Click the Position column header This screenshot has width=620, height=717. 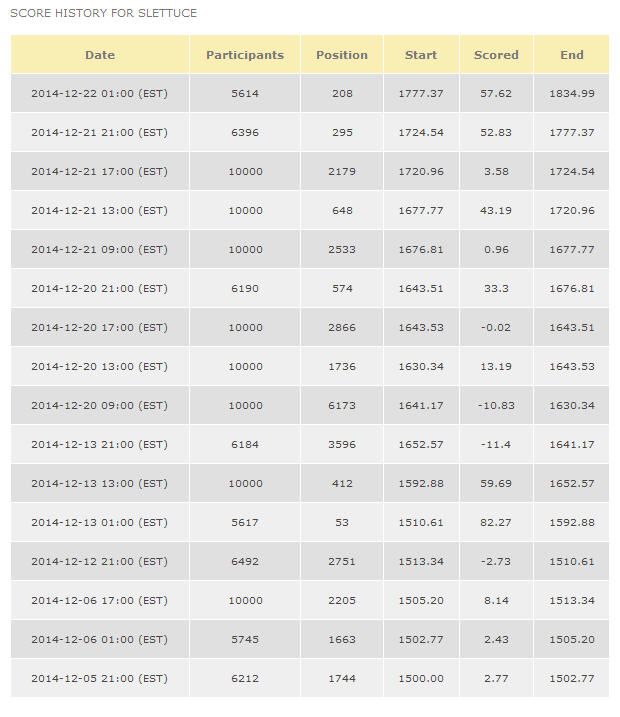tap(342, 55)
